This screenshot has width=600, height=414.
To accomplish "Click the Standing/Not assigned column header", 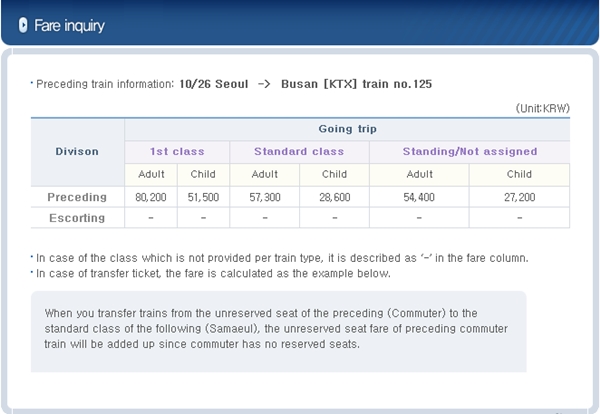I will pos(470,152).
